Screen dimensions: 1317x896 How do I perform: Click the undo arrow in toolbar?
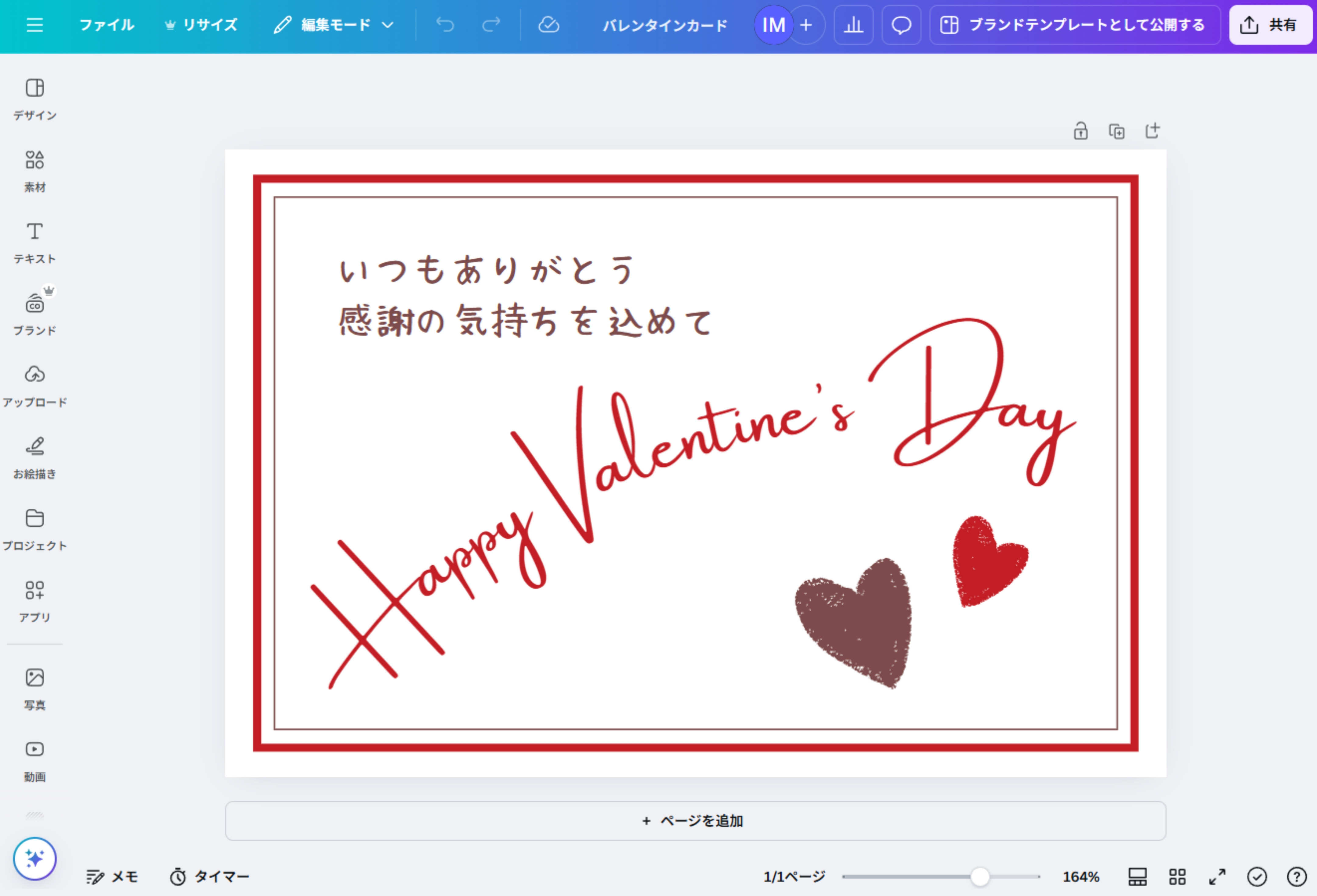coord(445,25)
